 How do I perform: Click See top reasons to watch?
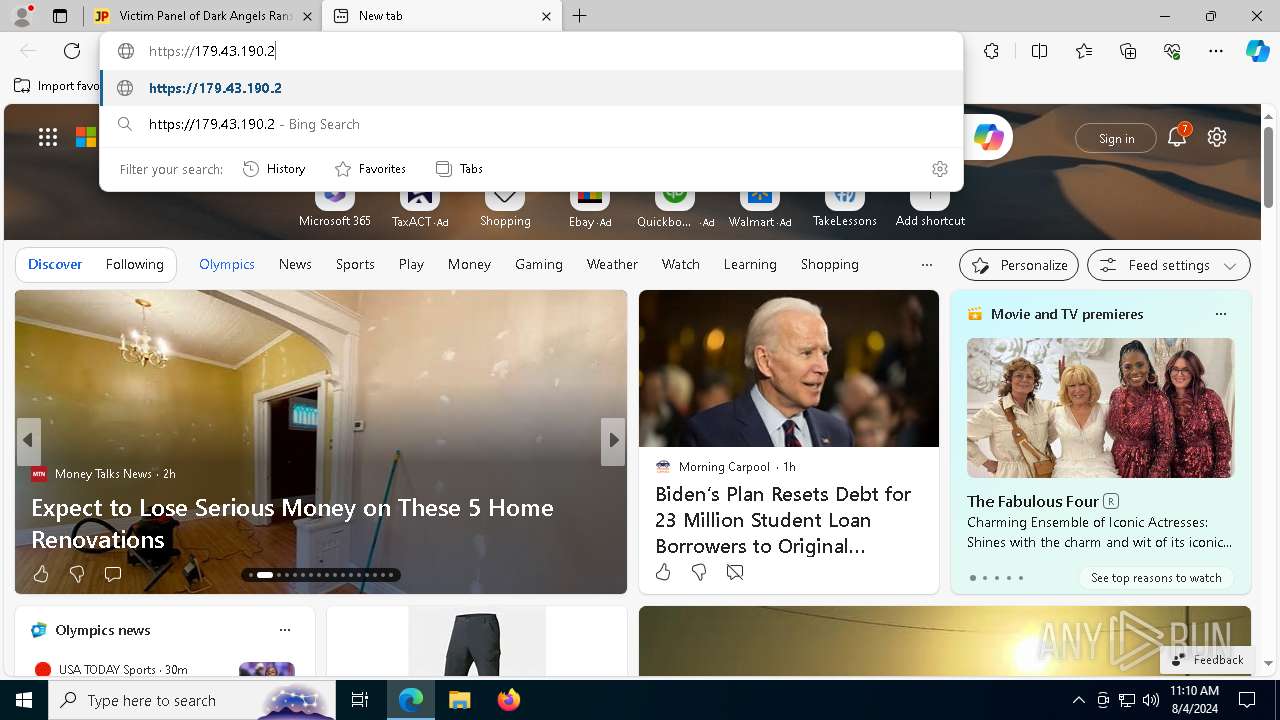(1156, 578)
